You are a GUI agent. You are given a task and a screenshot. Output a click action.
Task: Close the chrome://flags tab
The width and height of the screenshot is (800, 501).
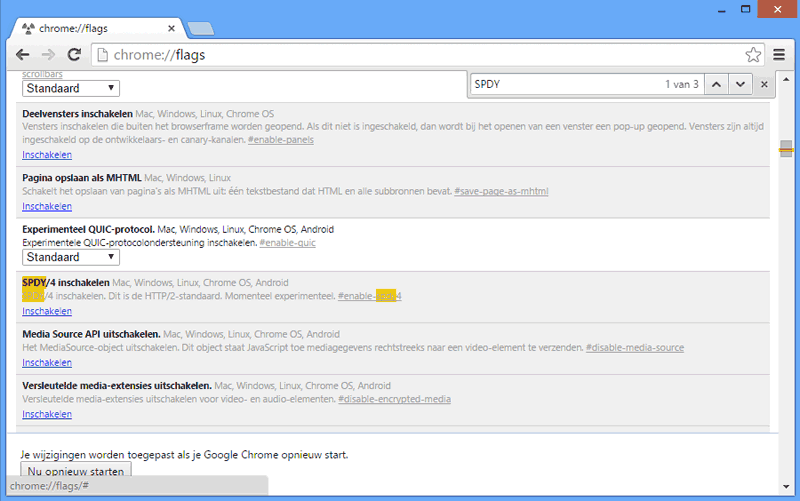pyautogui.click(x=171, y=29)
